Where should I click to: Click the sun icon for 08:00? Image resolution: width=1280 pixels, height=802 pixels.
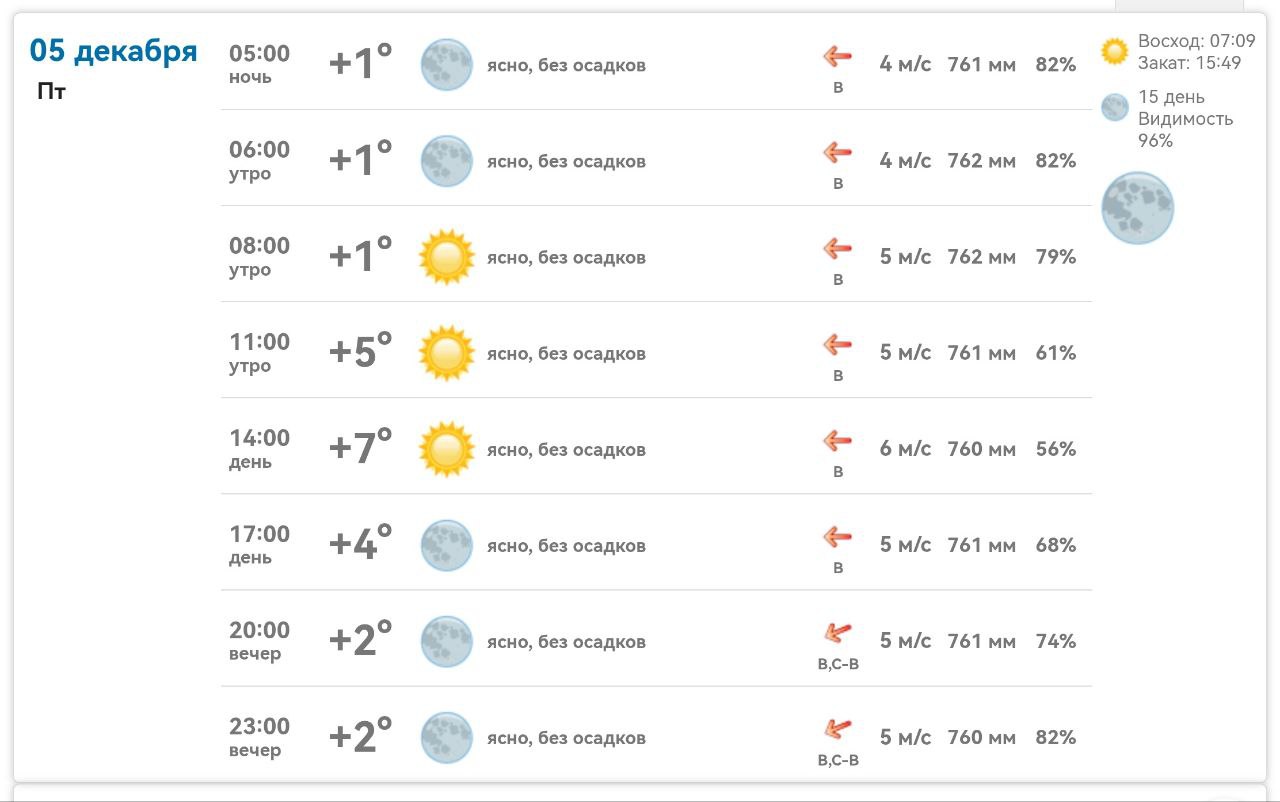[446, 257]
